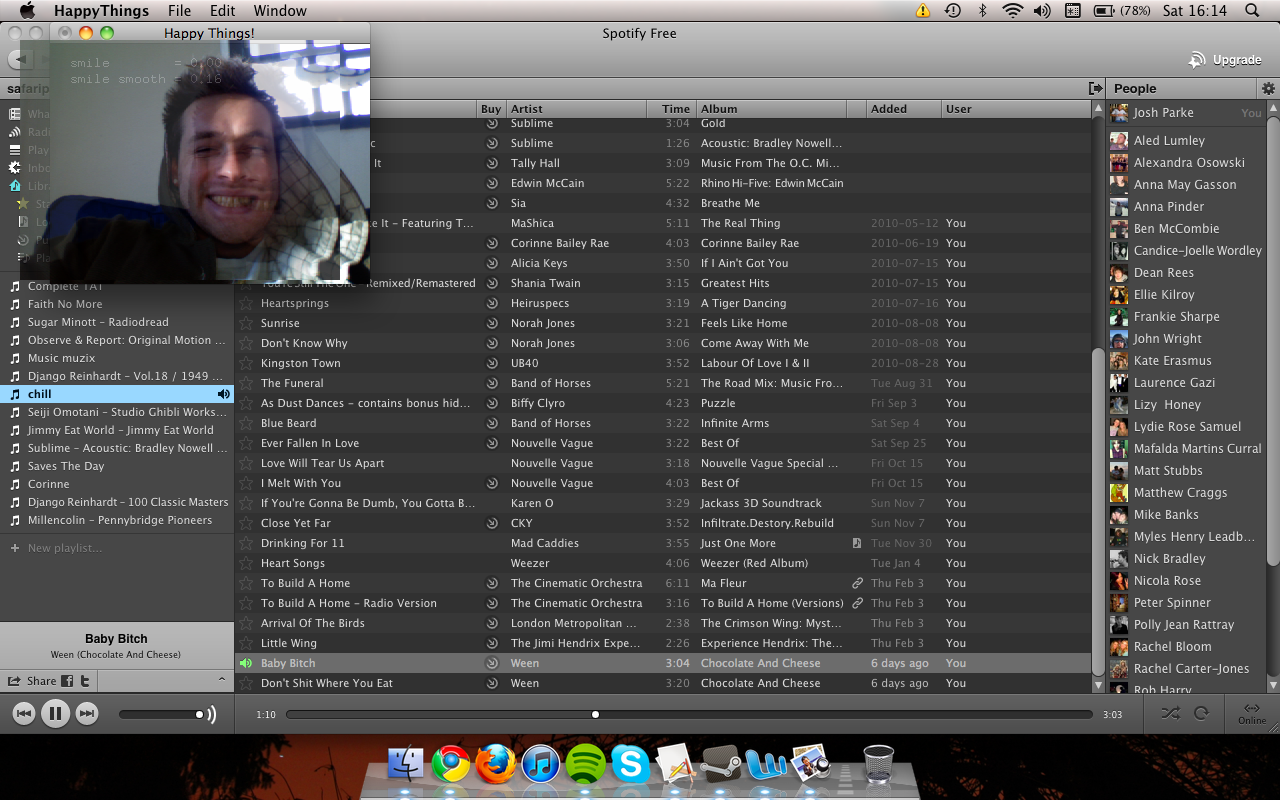Open the Window menu
The width and height of the screenshot is (1280, 800).
click(x=280, y=11)
